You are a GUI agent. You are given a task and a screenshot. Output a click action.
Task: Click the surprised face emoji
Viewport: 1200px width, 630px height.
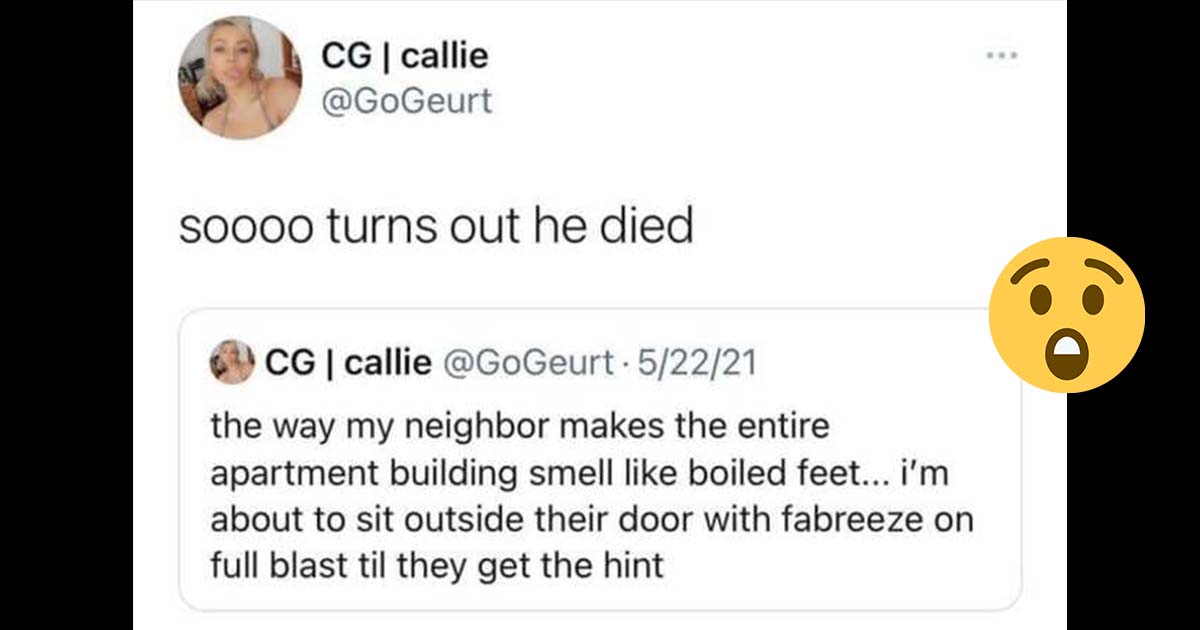tap(1066, 314)
